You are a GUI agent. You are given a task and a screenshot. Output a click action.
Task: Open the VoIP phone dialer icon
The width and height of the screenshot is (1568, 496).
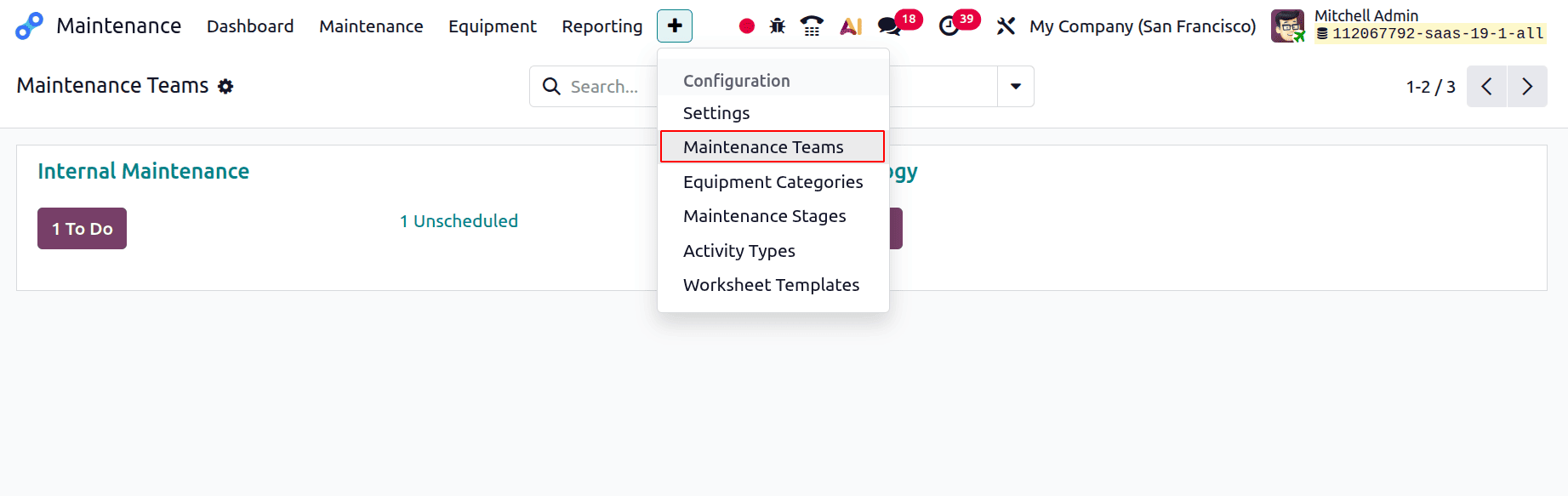point(813,26)
